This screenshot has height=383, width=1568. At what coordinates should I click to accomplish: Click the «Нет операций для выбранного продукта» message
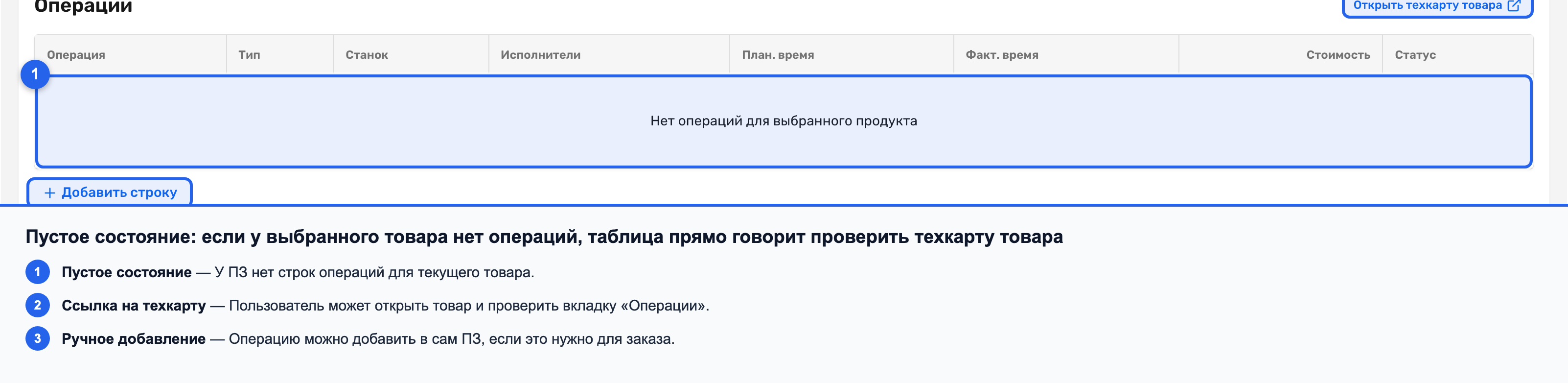[784, 120]
